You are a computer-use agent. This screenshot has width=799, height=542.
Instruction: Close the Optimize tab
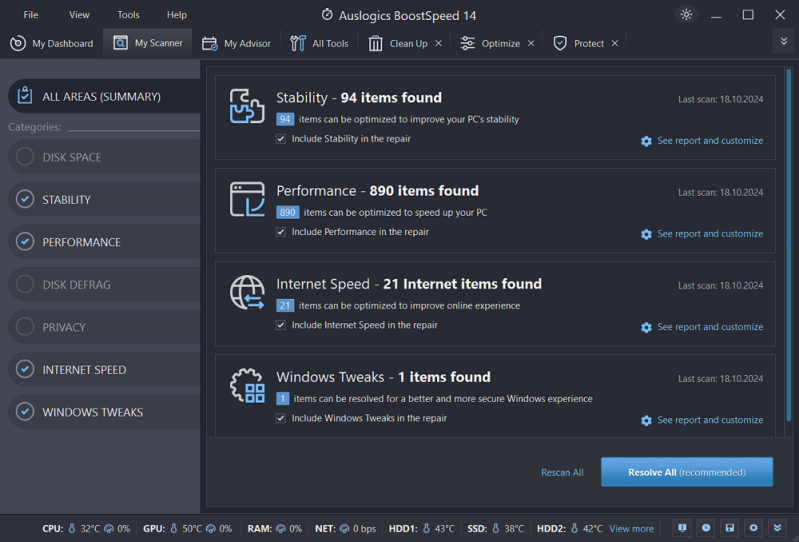tap(531, 43)
